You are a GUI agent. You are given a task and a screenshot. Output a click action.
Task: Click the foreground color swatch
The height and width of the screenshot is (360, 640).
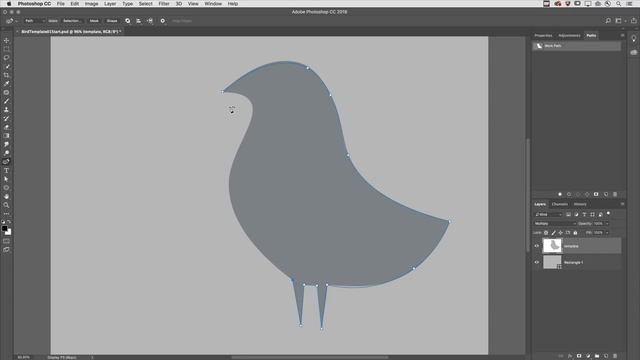(x=4, y=229)
